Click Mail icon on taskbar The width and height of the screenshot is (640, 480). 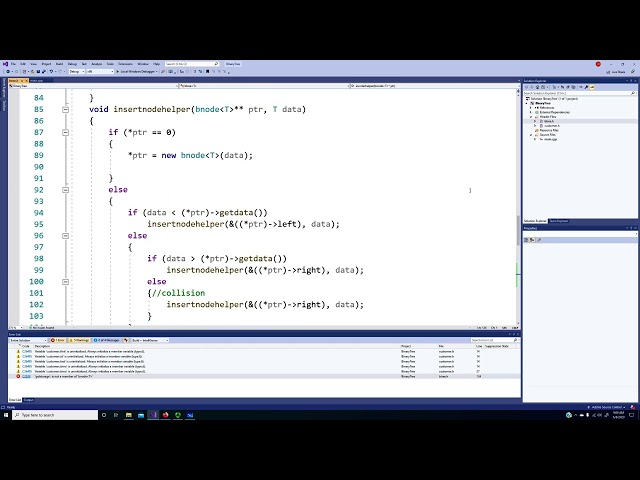pos(141,415)
